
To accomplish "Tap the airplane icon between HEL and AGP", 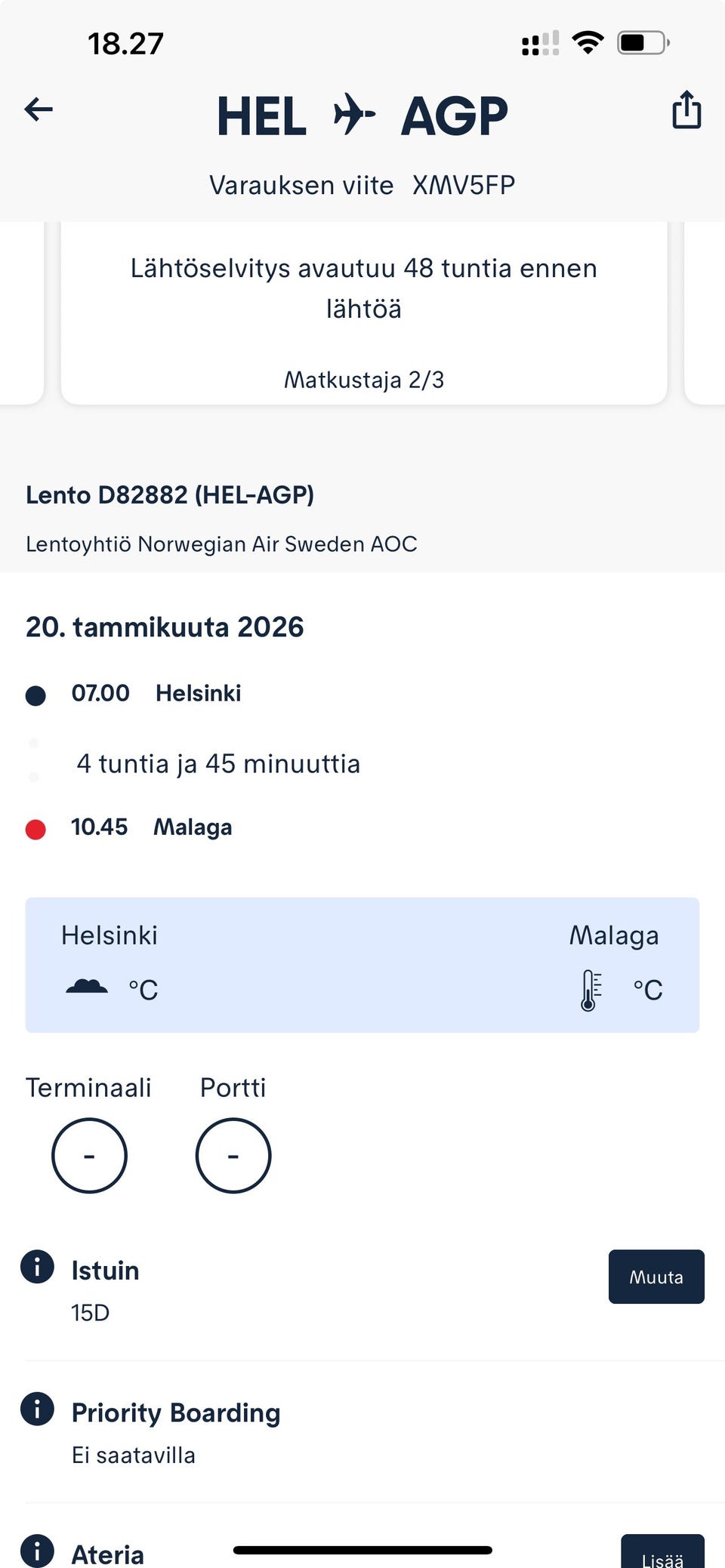I will pyautogui.click(x=353, y=115).
